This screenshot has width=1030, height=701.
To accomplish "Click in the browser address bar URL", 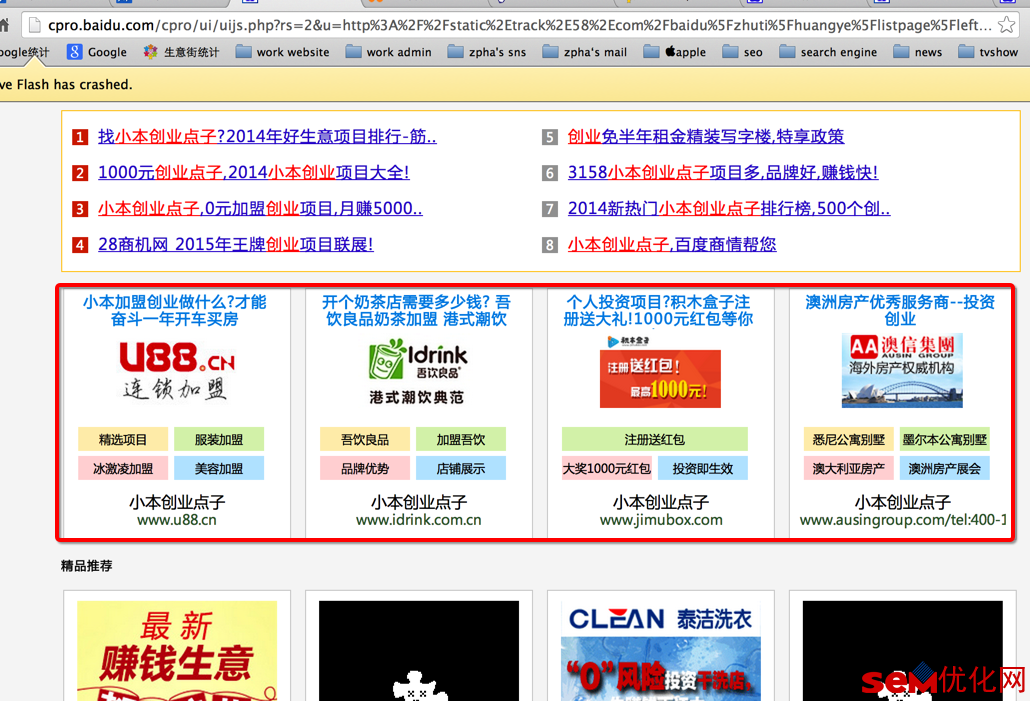I will tap(519, 25).
